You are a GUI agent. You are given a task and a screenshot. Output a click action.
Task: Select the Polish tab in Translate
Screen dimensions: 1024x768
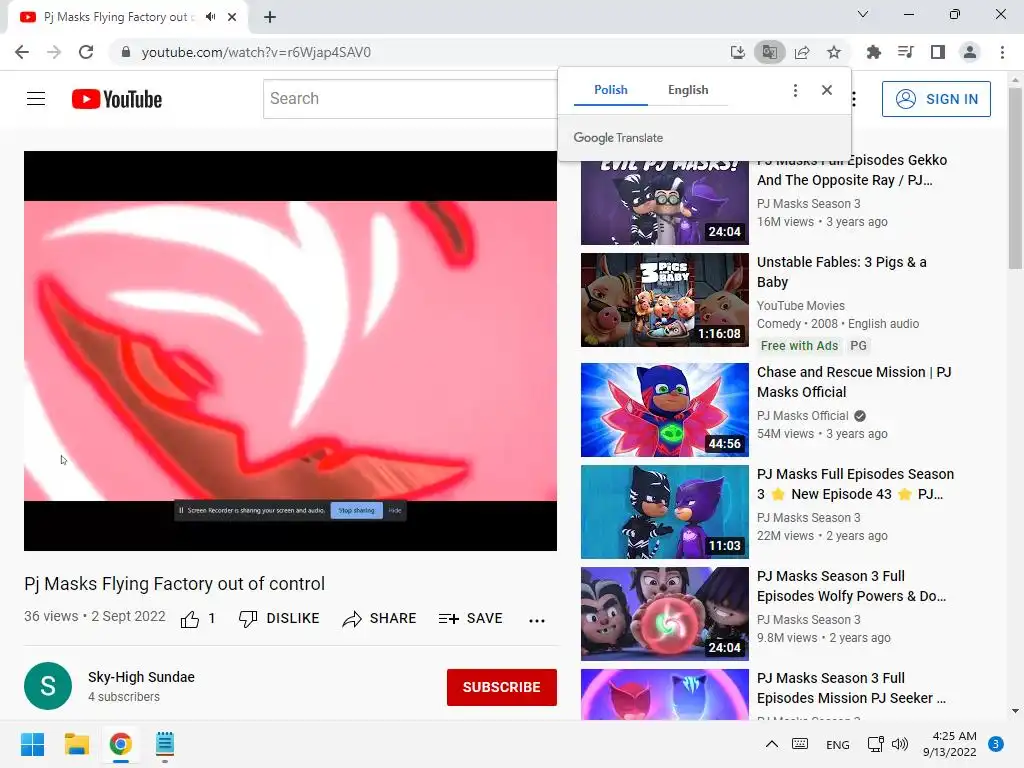pos(611,90)
